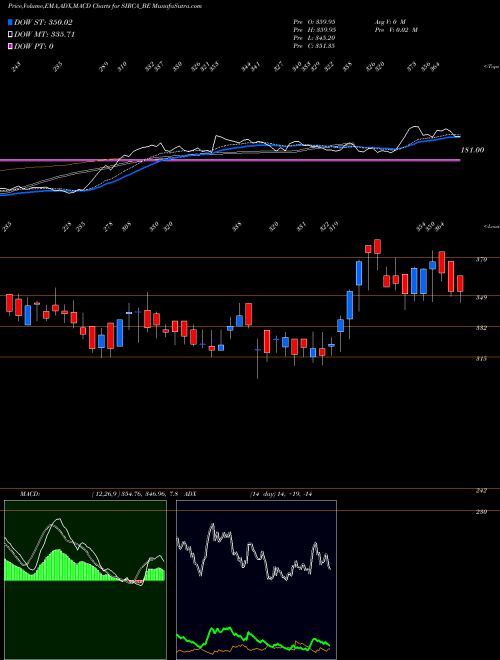Click the magenta DOW PT legend swatch
Screen dimensions: 500x660
10,46
